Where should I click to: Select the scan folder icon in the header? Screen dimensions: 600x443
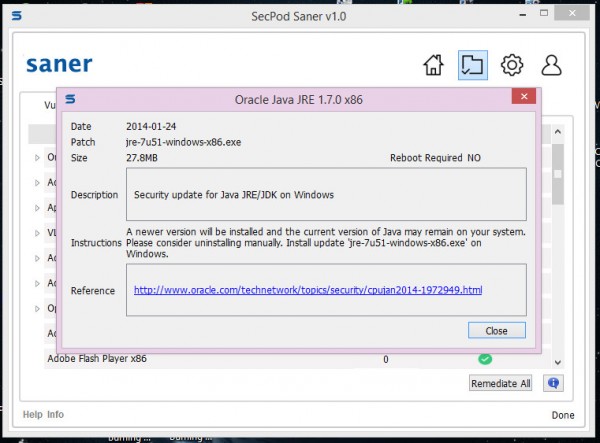pyautogui.click(x=473, y=65)
